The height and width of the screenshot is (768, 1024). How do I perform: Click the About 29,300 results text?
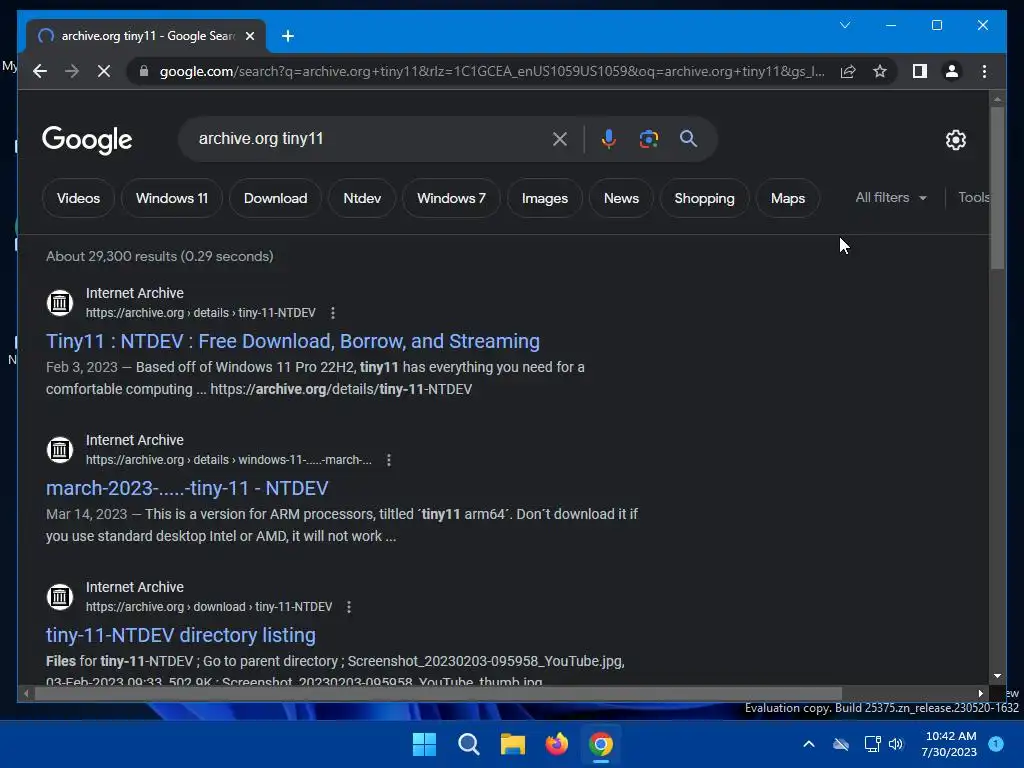tap(159, 256)
